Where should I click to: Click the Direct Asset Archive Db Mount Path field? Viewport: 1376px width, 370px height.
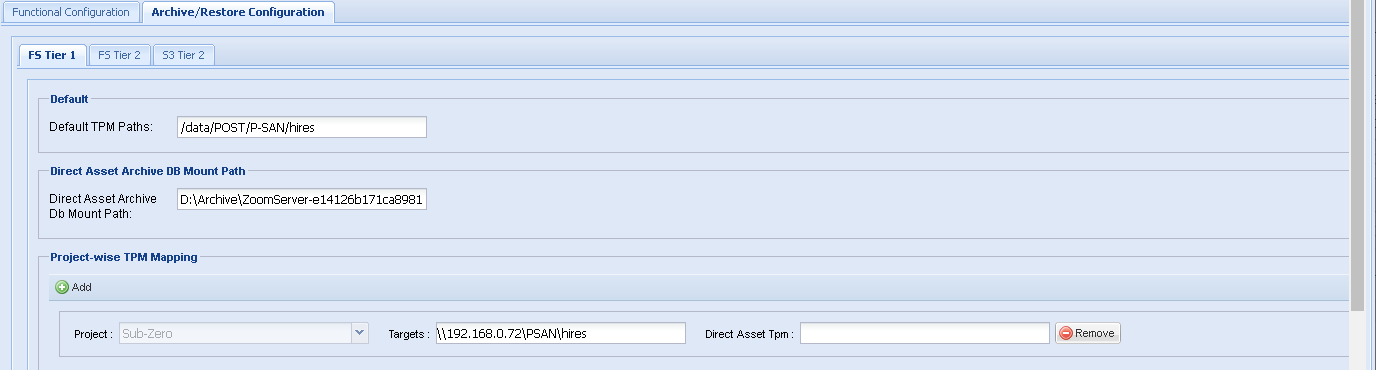point(302,200)
